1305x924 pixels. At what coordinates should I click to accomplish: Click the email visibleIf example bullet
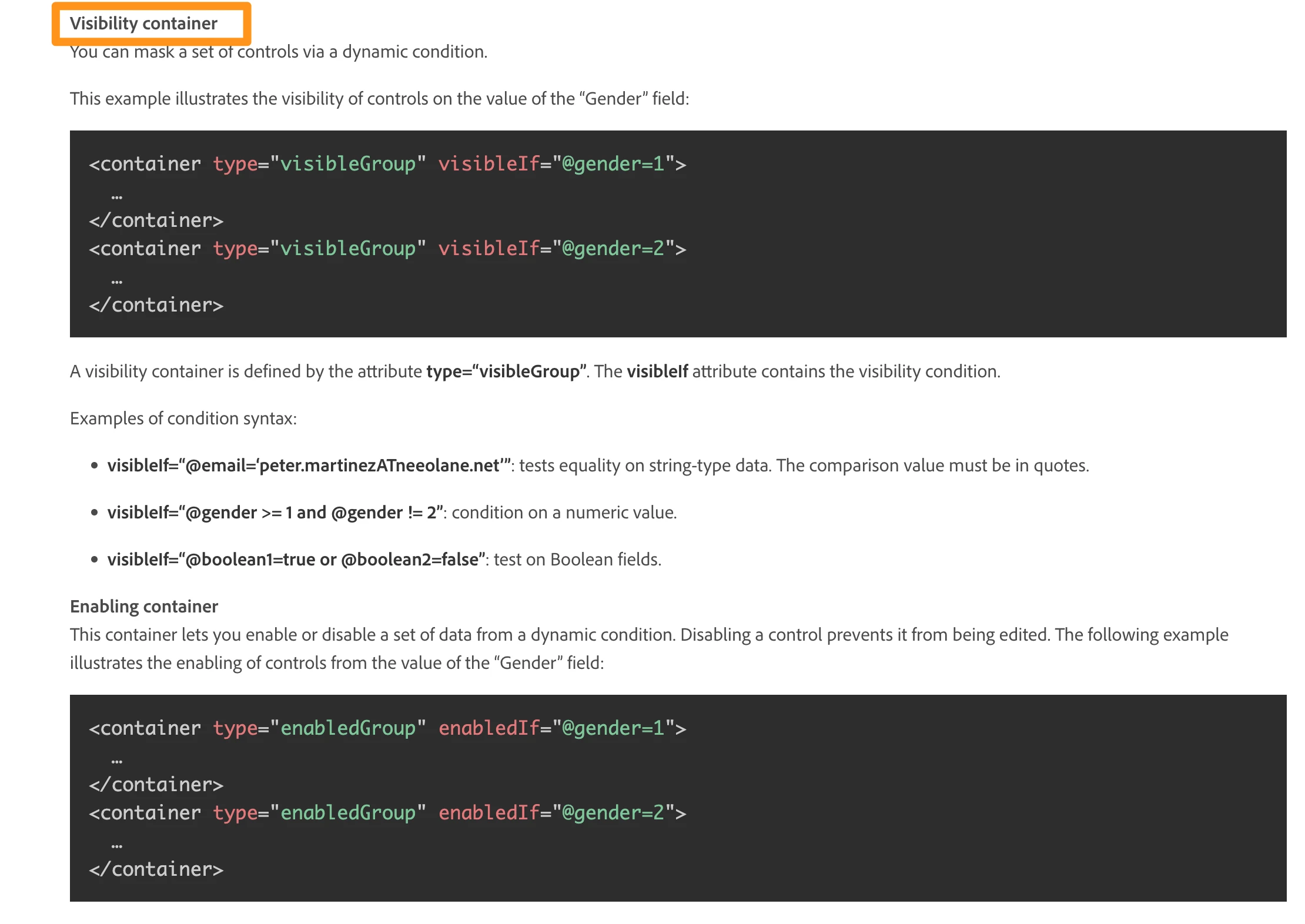point(308,466)
